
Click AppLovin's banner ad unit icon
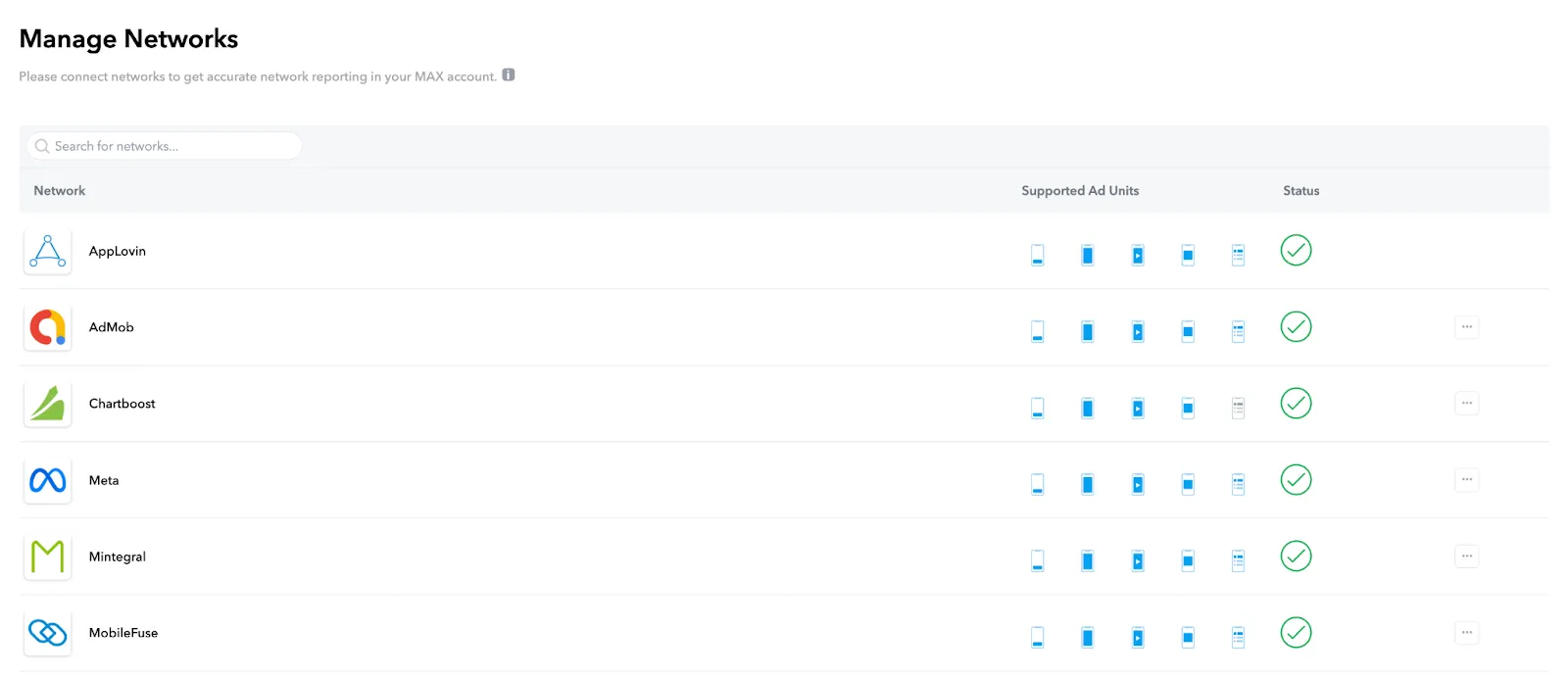pos(1037,255)
